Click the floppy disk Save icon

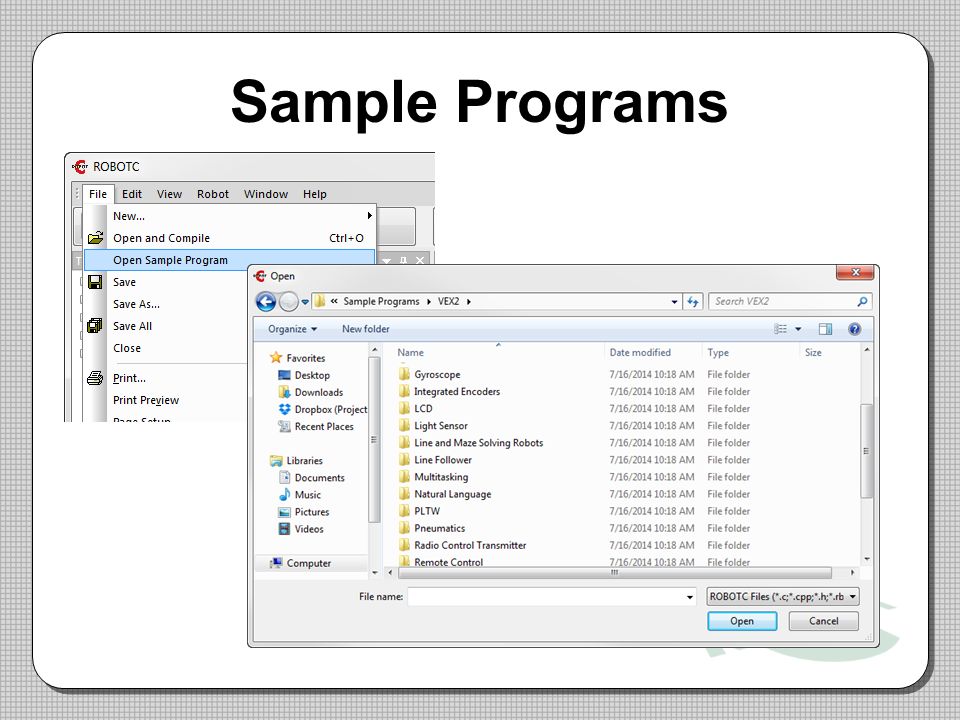pyautogui.click(x=95, y=282)
